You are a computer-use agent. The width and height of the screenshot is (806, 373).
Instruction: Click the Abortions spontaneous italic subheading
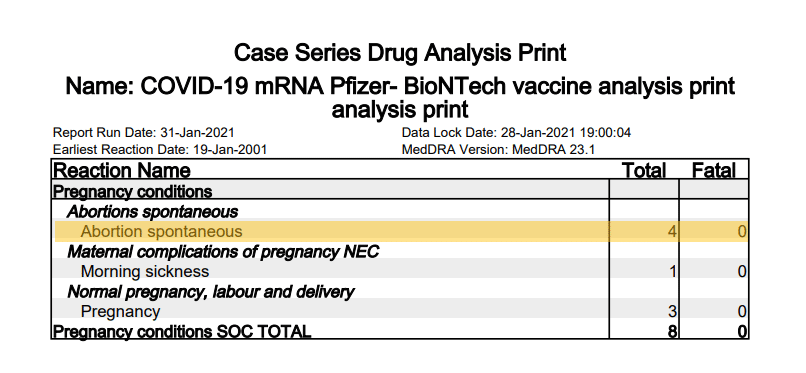pos(153,211)
